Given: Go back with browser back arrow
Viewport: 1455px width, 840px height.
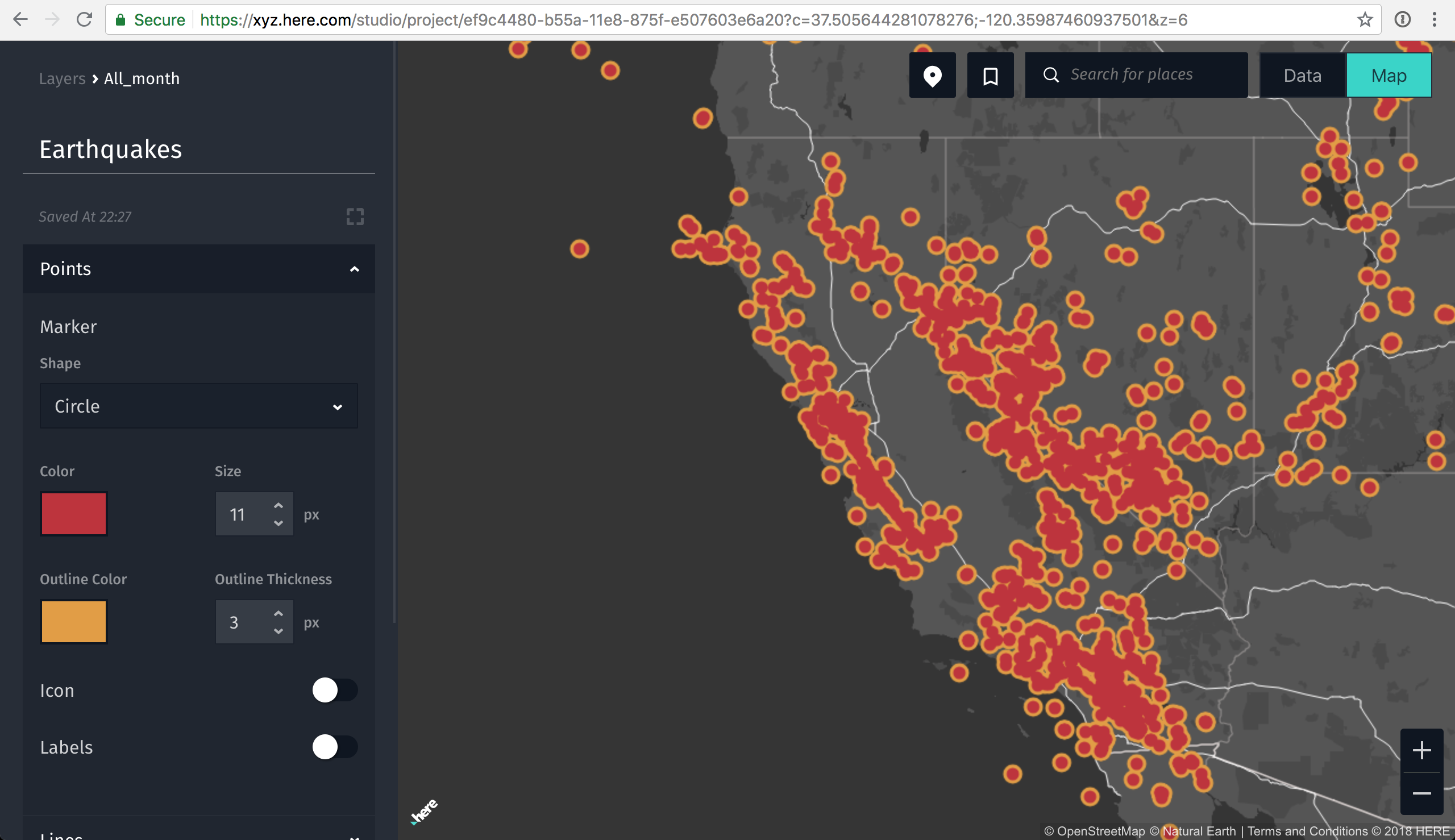Looking at the screenshot, I should [20, 20].
